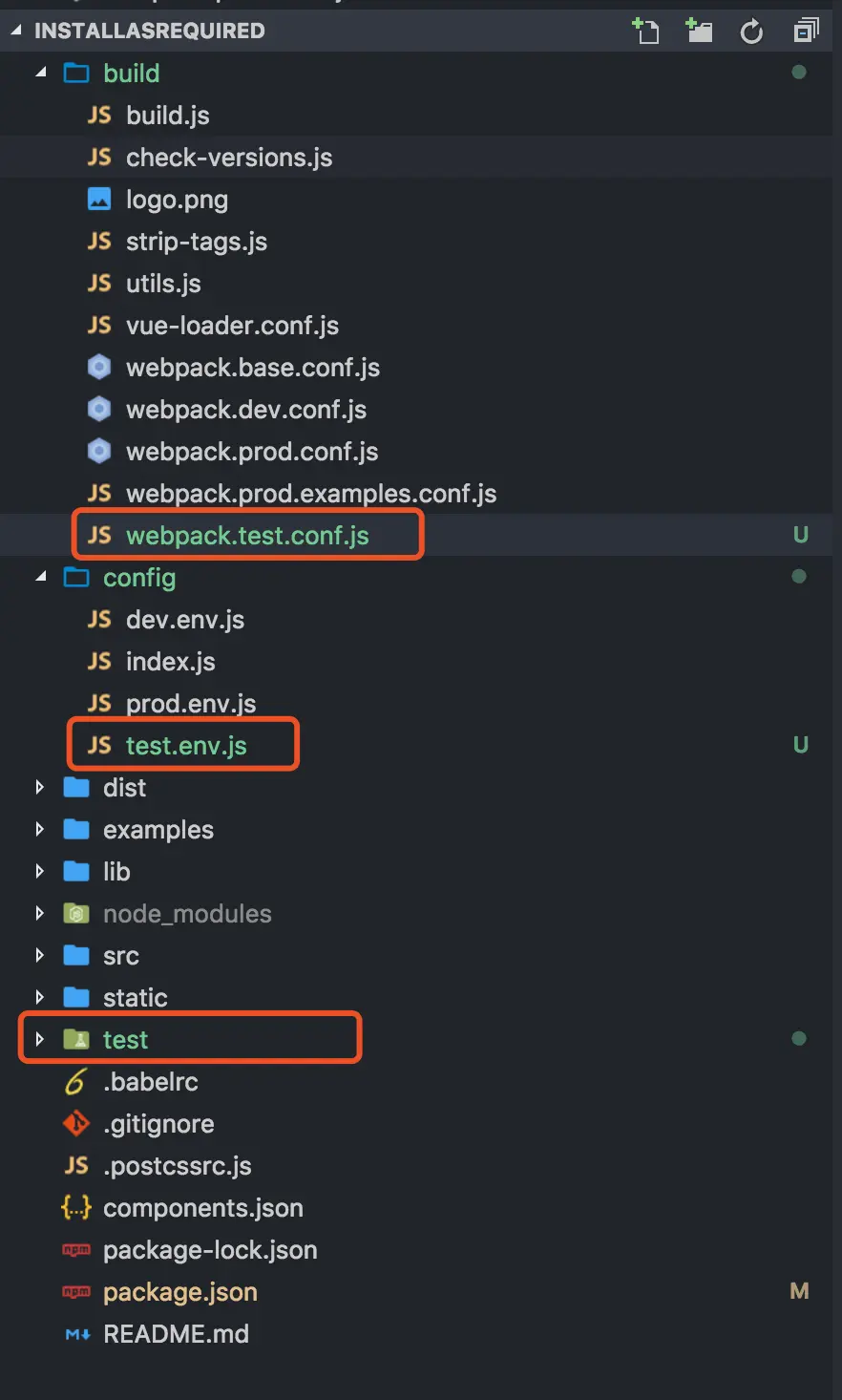Viewport: 842px width, 1400px height.
Task: Collapse all folders in explorer
Action: (x=806, y=32)
